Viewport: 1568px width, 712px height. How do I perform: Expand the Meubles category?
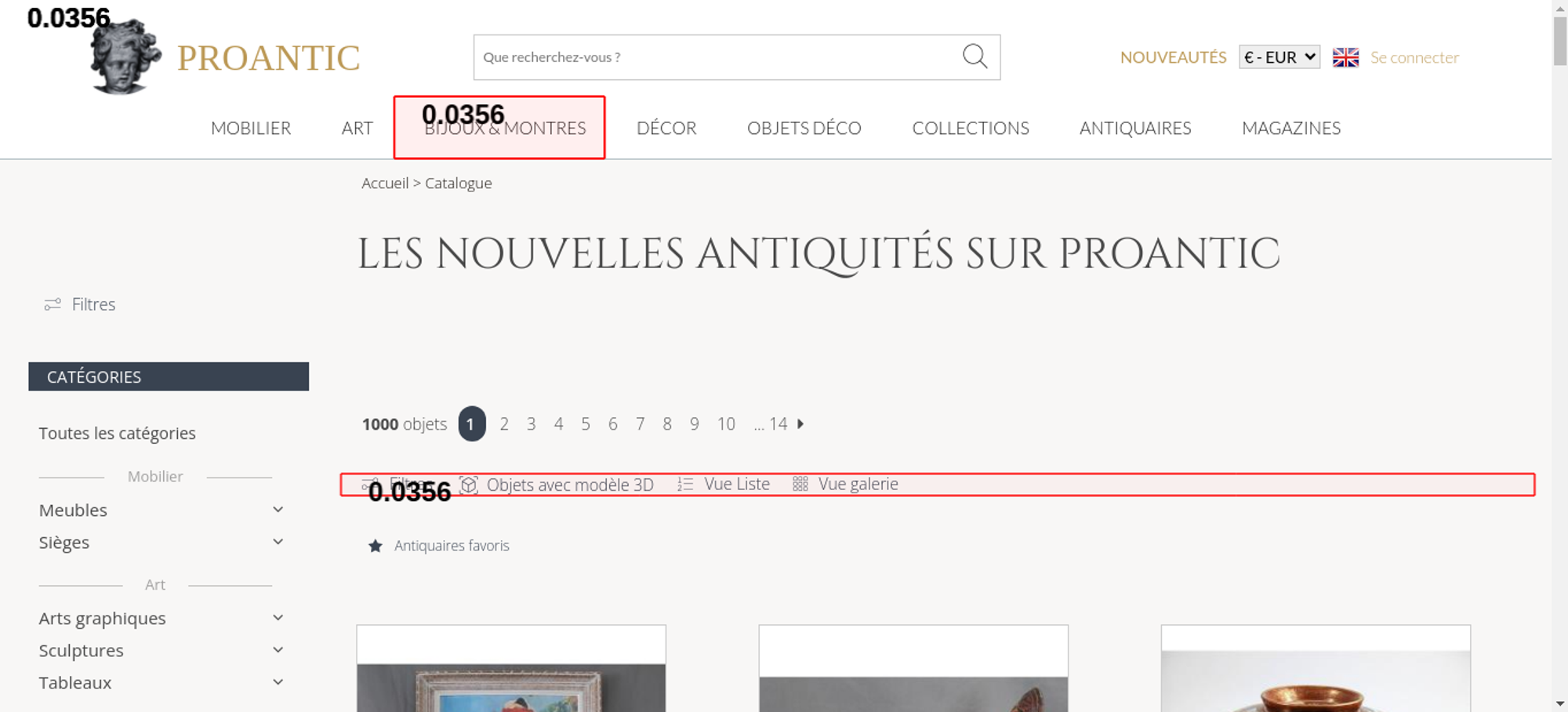(x=278, y=510)
